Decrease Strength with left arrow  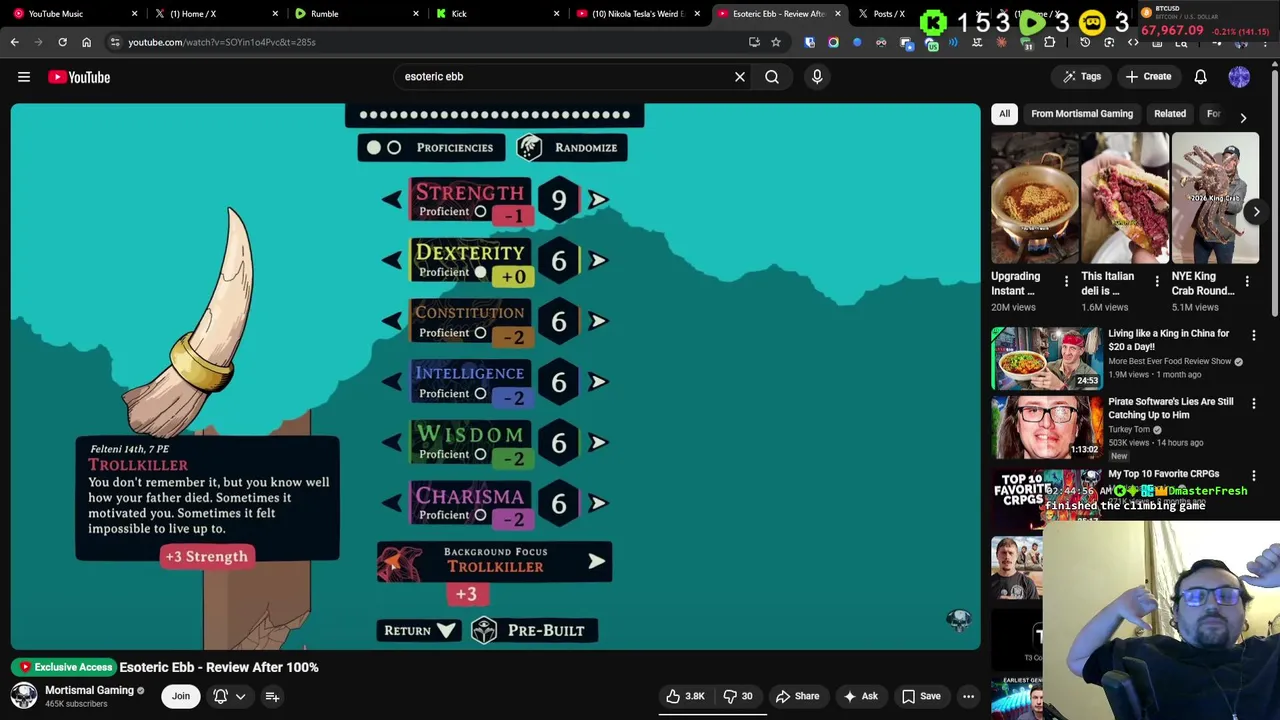point(392,200)
